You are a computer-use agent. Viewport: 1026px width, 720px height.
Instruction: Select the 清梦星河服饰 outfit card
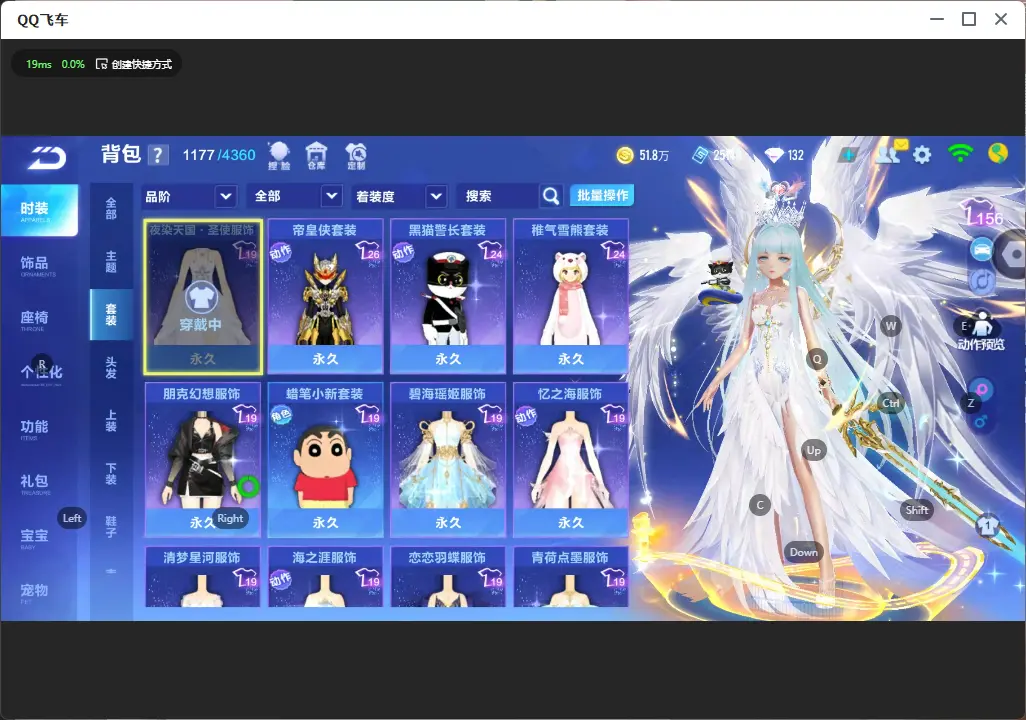tap(203, 577)
